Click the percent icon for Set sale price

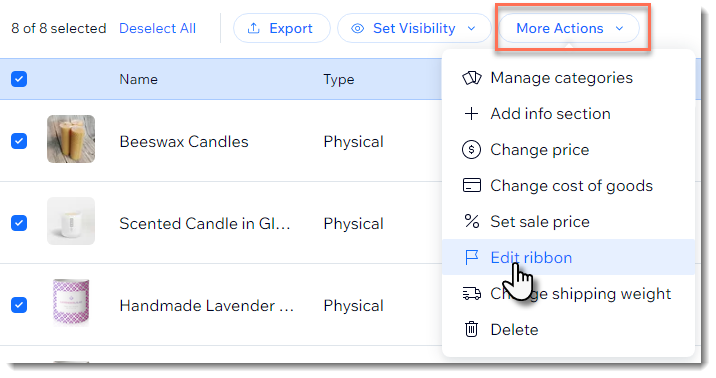(x=472, y=221)
